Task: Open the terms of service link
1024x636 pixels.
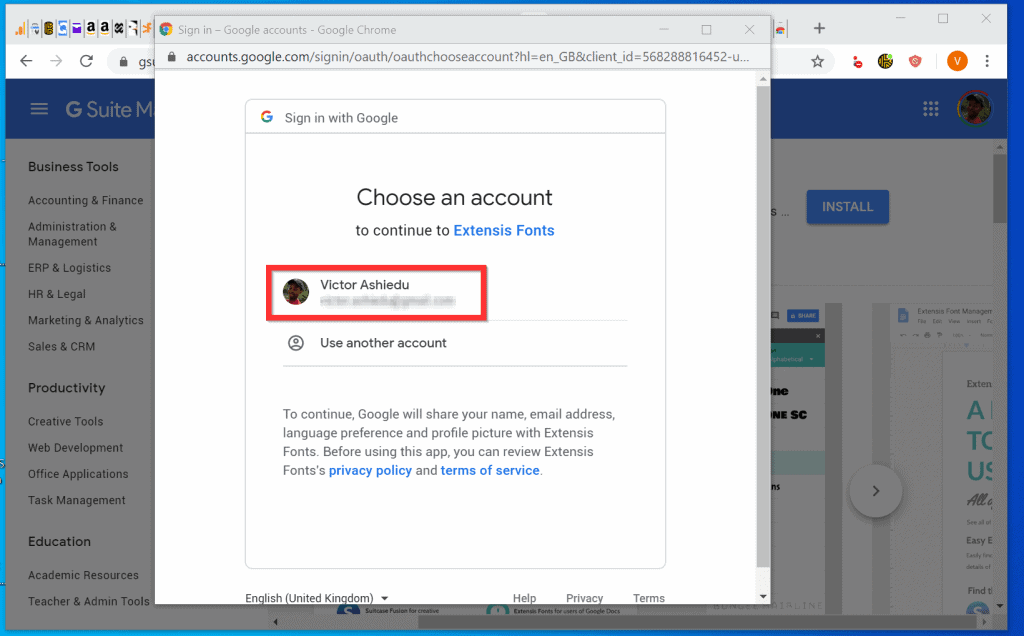Action: pyautogui.click(x=490, y=470)
